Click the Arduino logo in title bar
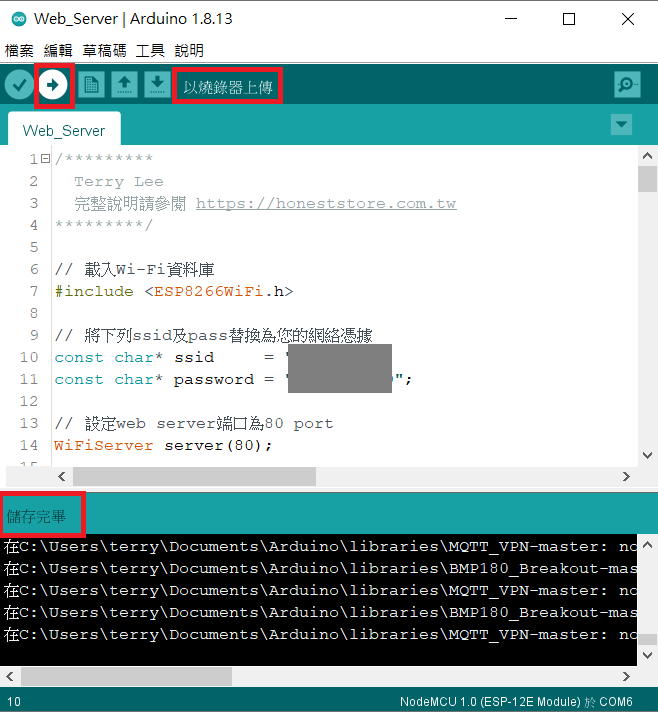The image size is (658, 712). coord(17,19)
